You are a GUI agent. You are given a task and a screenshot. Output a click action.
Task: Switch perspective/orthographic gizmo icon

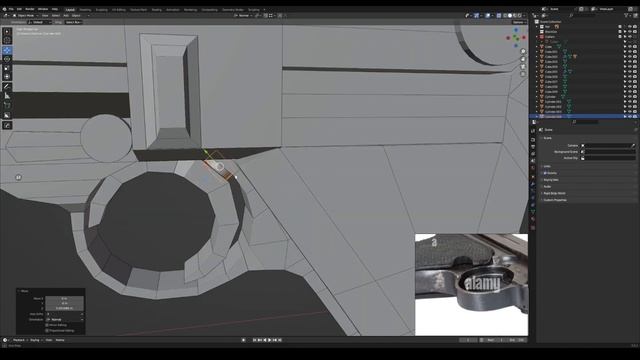click(x=523, y=74)
